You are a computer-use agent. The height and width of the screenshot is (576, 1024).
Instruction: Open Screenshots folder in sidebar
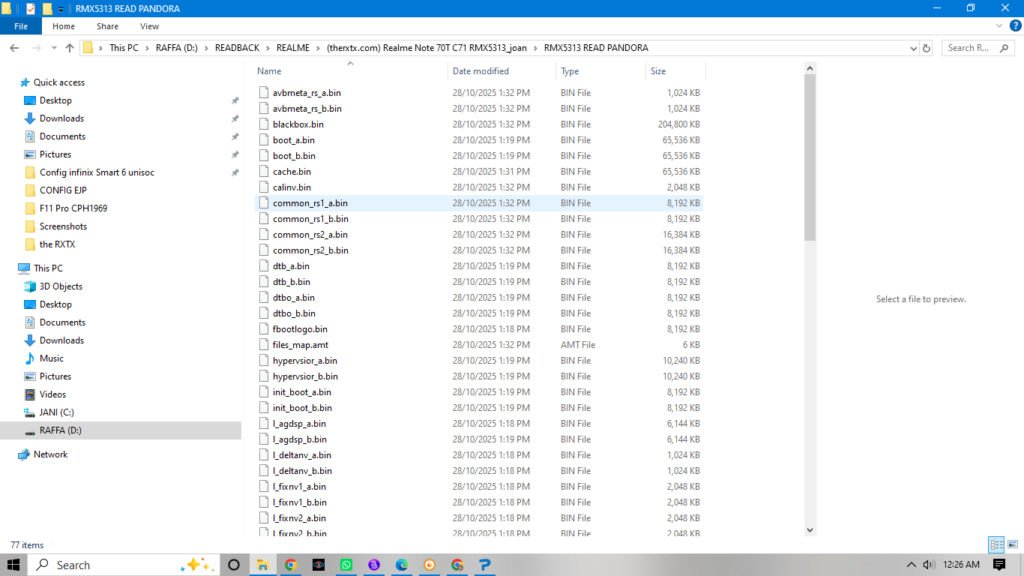(63, 226)
